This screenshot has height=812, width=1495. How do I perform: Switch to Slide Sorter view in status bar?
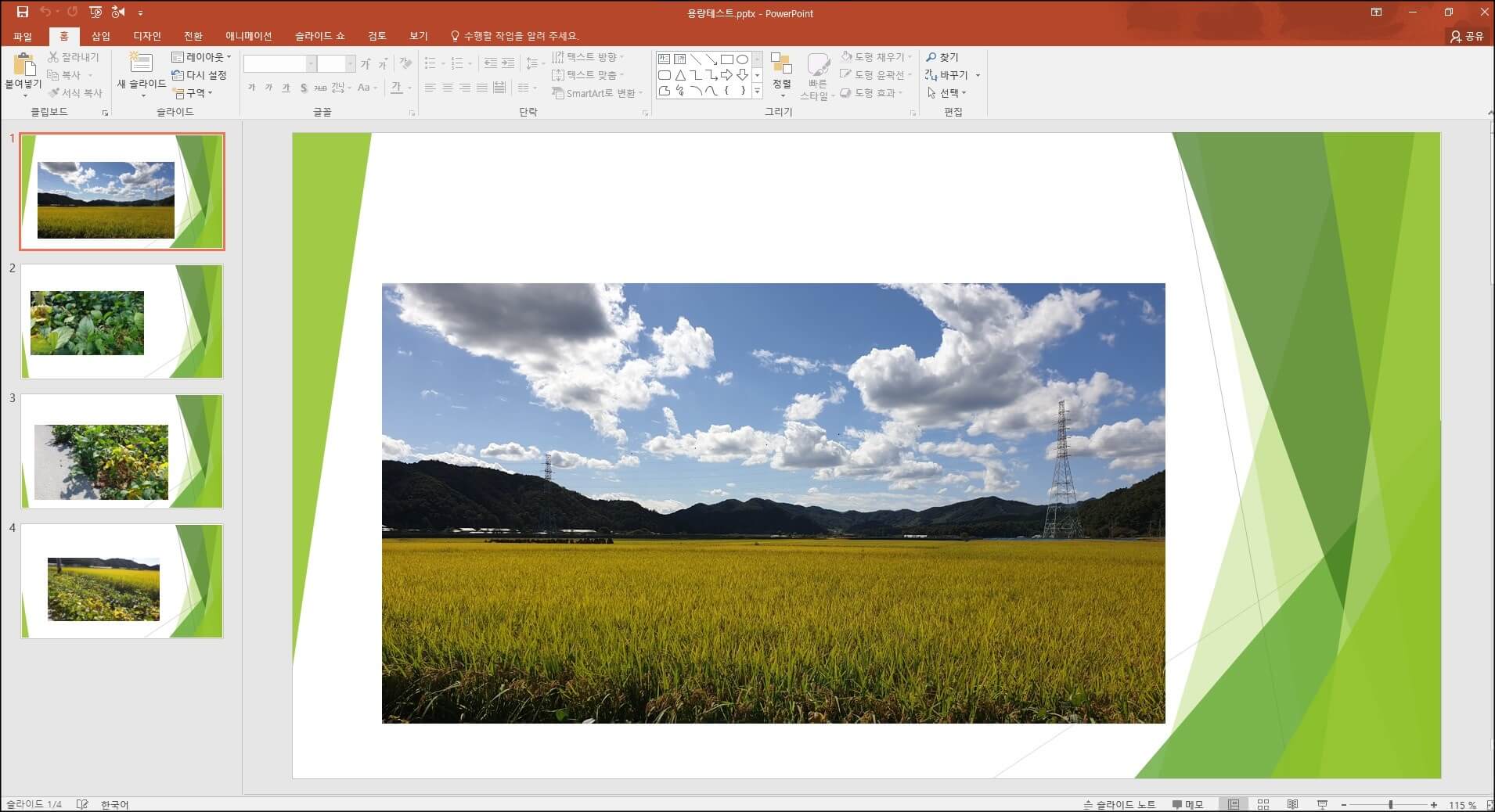point(1263,804)
